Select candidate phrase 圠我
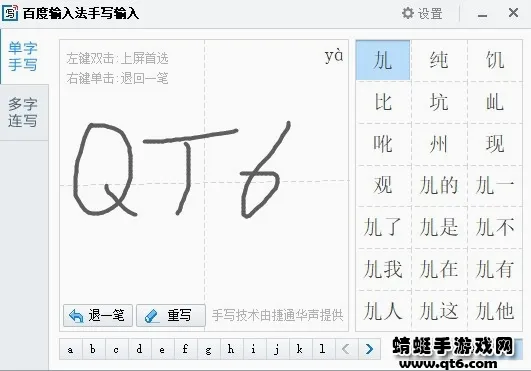Viewport: 531px width, 371px height. click(x=383, y=269)
